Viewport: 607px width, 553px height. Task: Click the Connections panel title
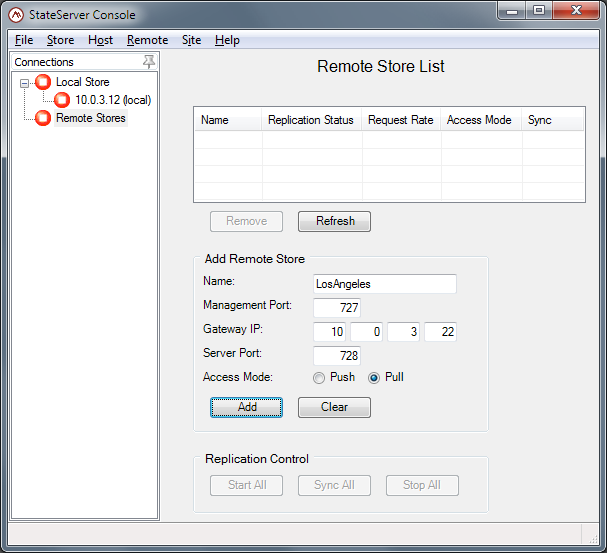pos(44,62)
